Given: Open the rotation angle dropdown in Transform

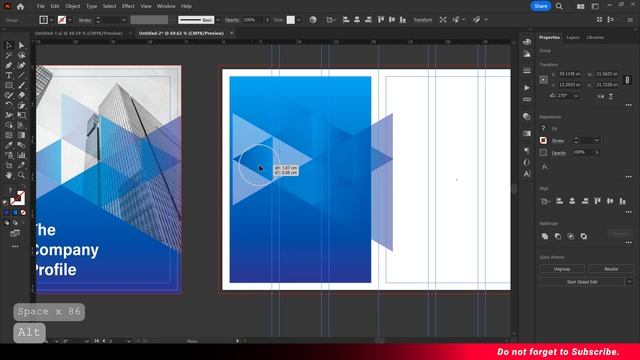Looking at the screenshot, I should pos(576,96).
